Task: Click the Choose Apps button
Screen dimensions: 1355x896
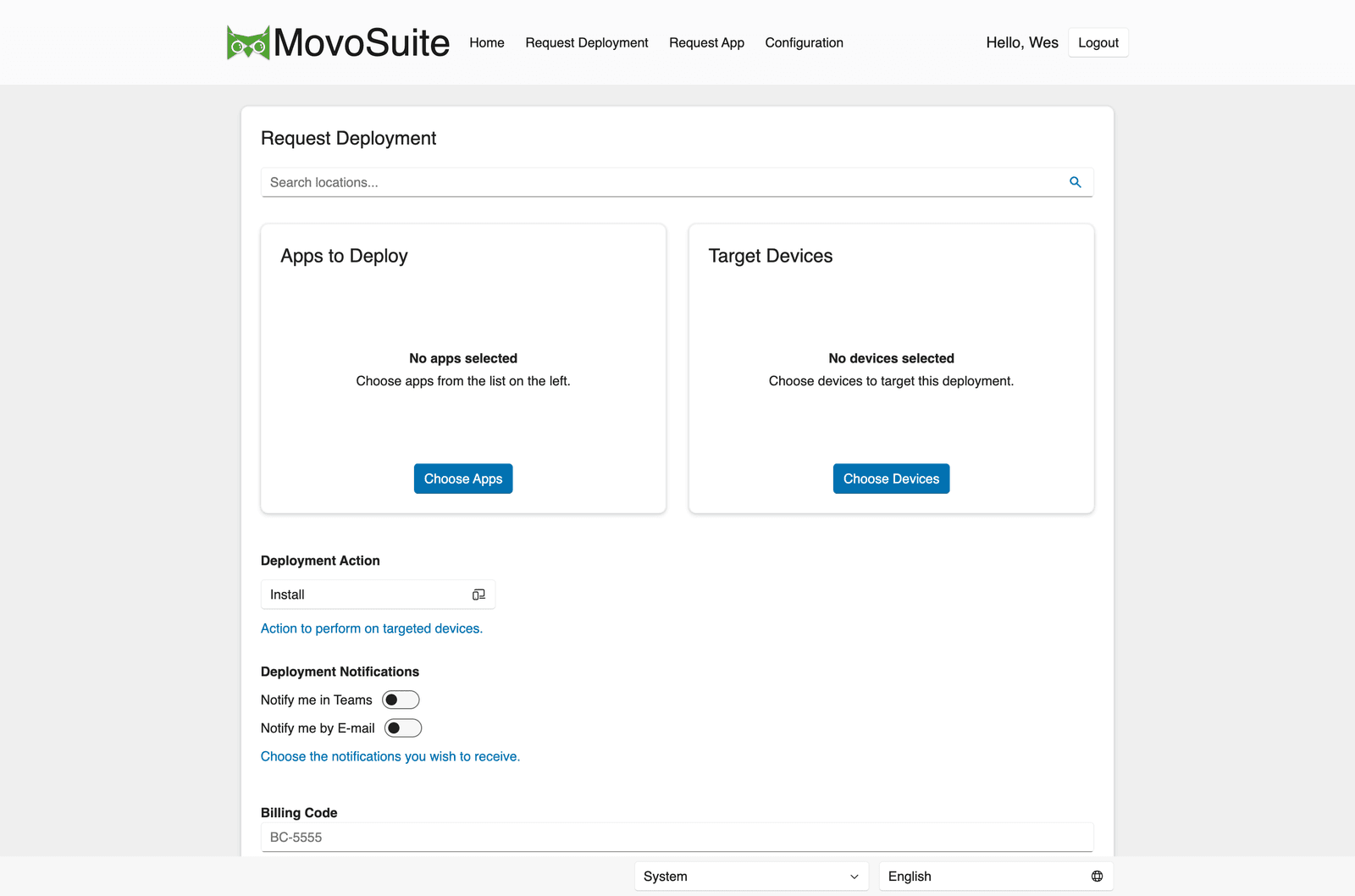Action: click(463, 478)
